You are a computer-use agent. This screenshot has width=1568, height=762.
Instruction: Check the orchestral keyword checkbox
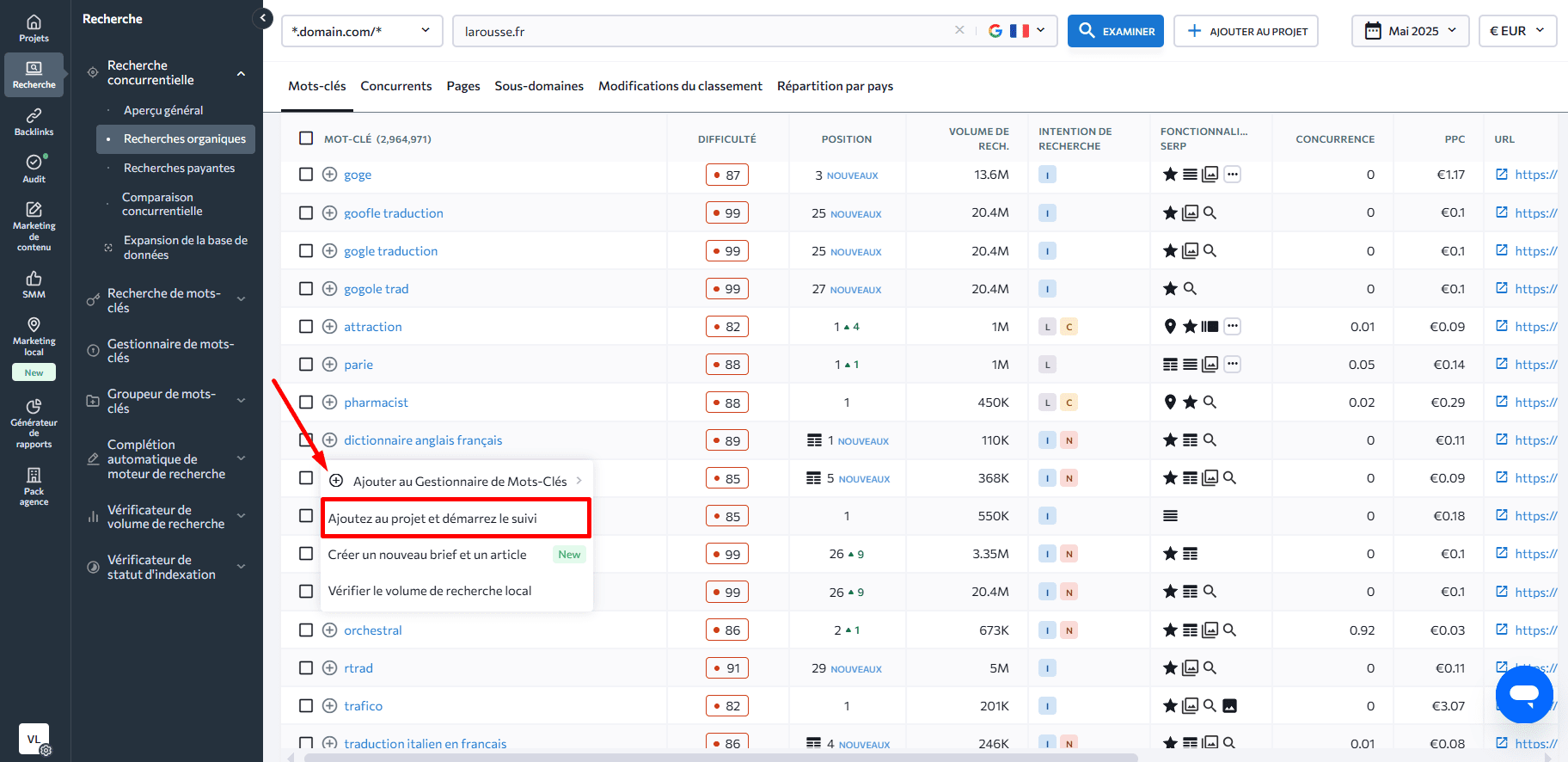[306, 630]
